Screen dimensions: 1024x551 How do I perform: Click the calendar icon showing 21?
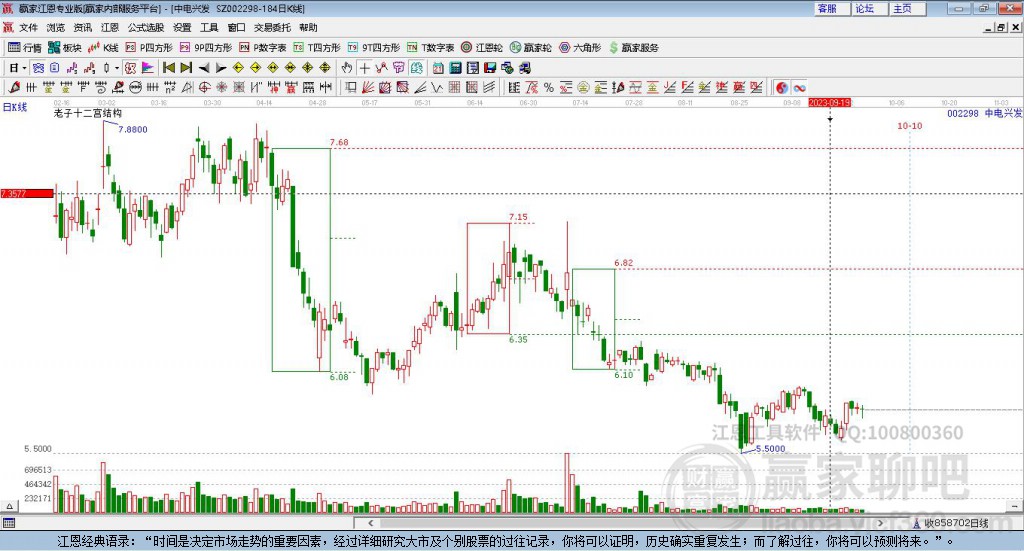click(x=438, y=68)
